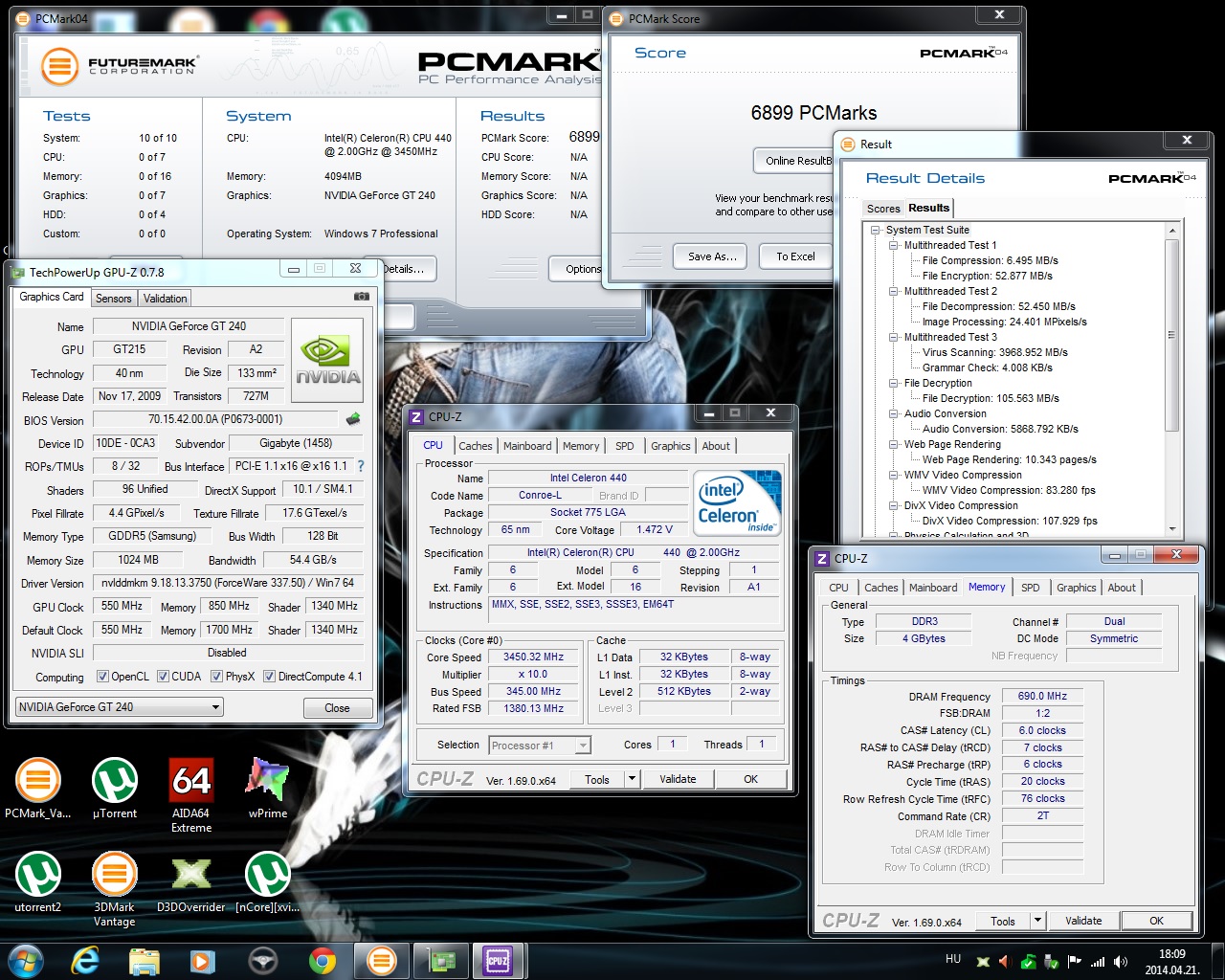Open the PCMark_Va... desktop shortcut
1225x980 pixels.
coord(37,789)
